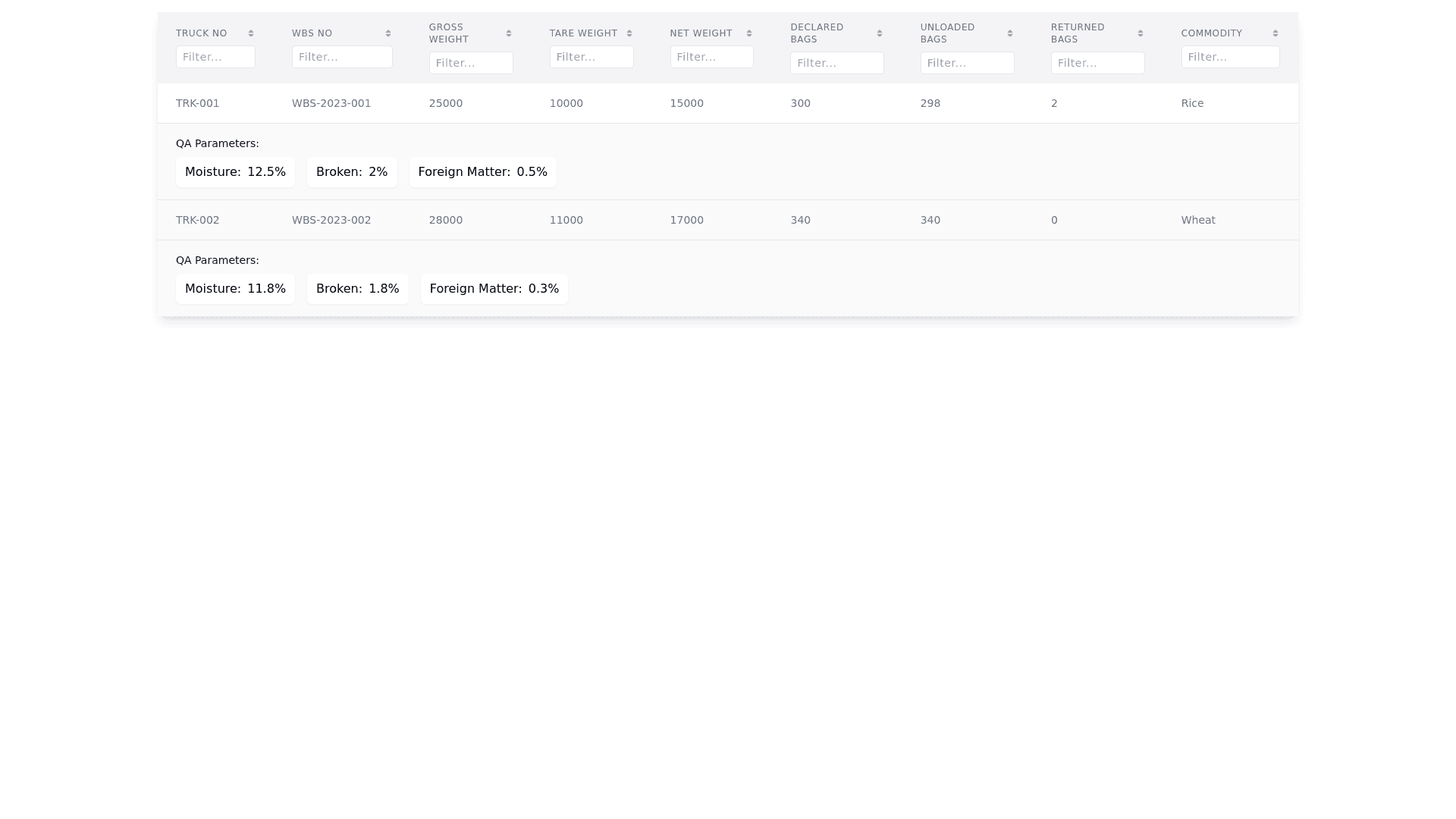Select the Moisture 12.5% badge
The height and width of the screenshot is (819, 1456).
point(235,171)
